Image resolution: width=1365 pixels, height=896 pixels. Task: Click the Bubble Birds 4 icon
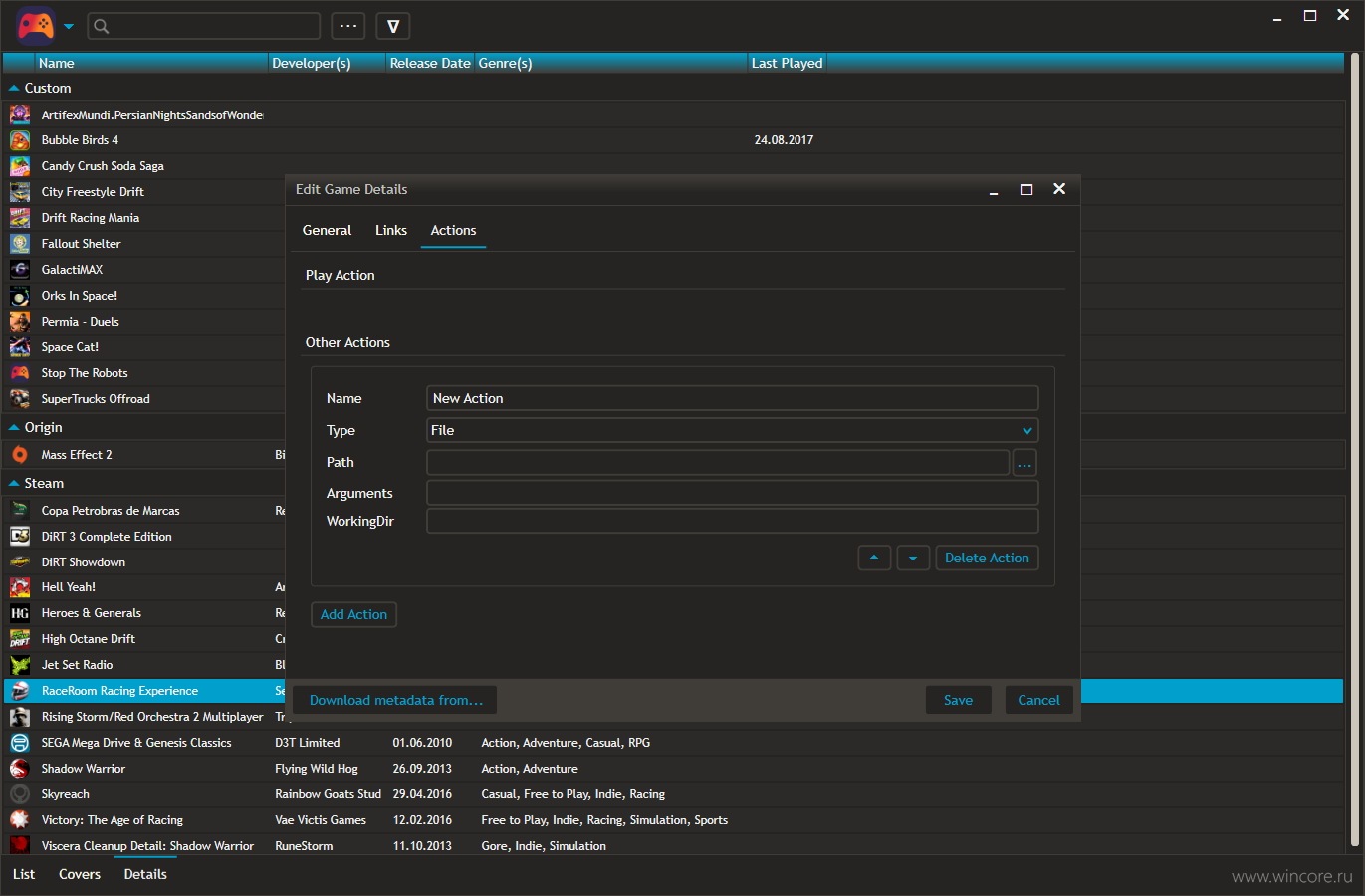tap(20, 140)
